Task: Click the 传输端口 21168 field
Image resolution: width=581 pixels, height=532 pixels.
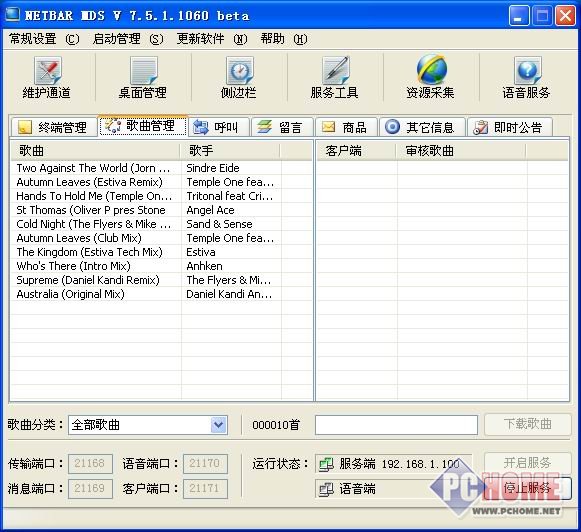Action: click(90, 463)
